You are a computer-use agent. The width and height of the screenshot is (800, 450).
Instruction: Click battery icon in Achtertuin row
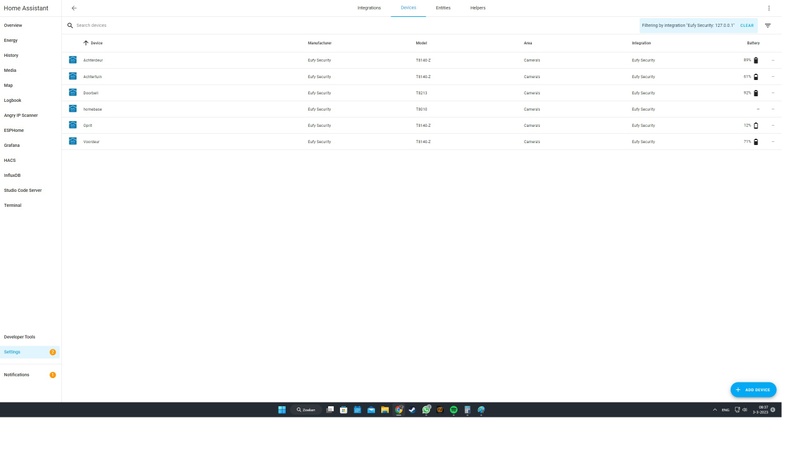pos(756,77)
